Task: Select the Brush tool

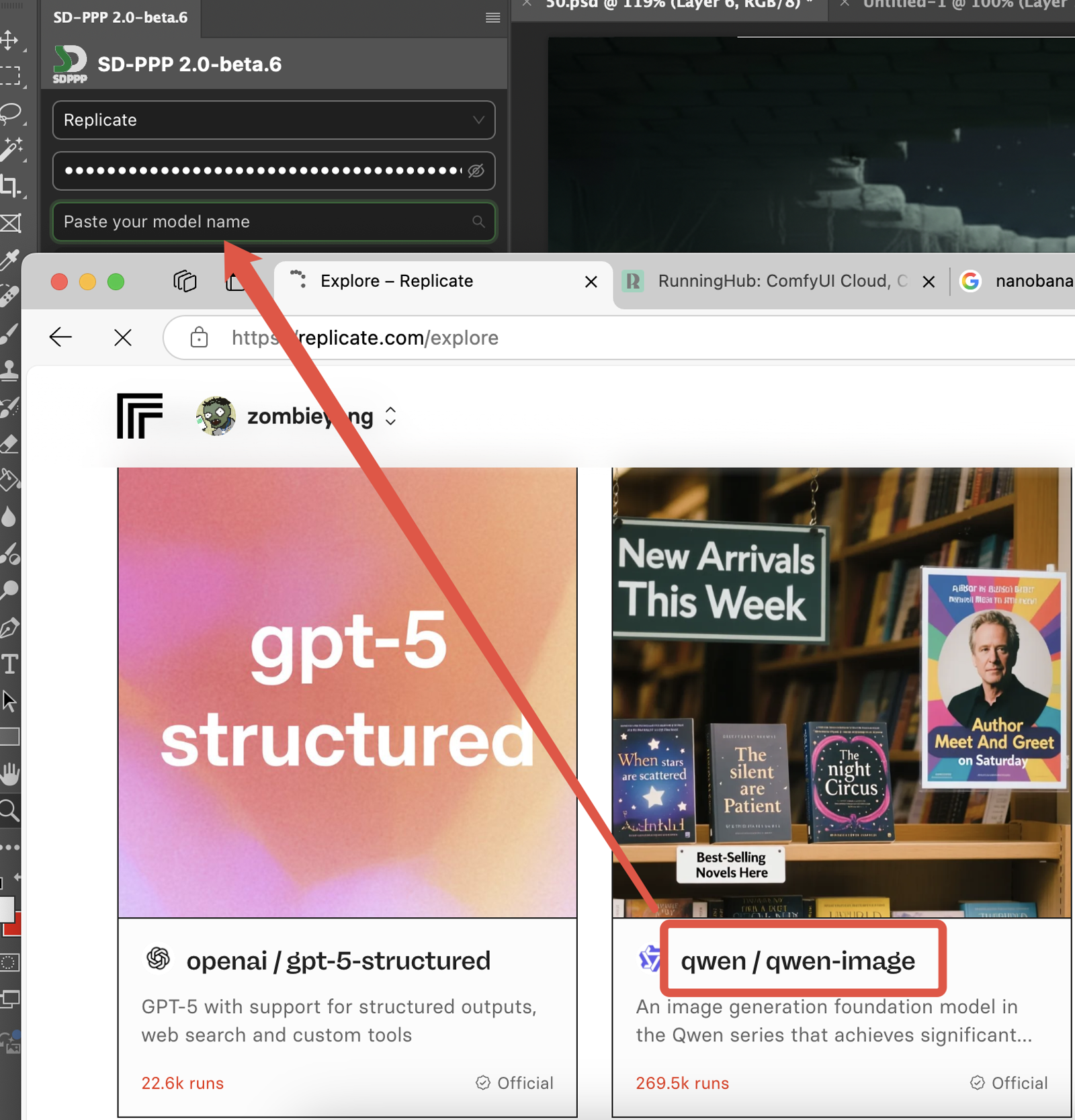Action: tap(10, 333)
